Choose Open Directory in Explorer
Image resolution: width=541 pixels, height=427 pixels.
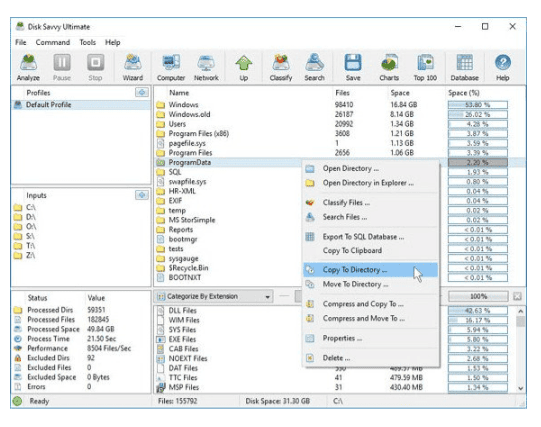(371, 183)
